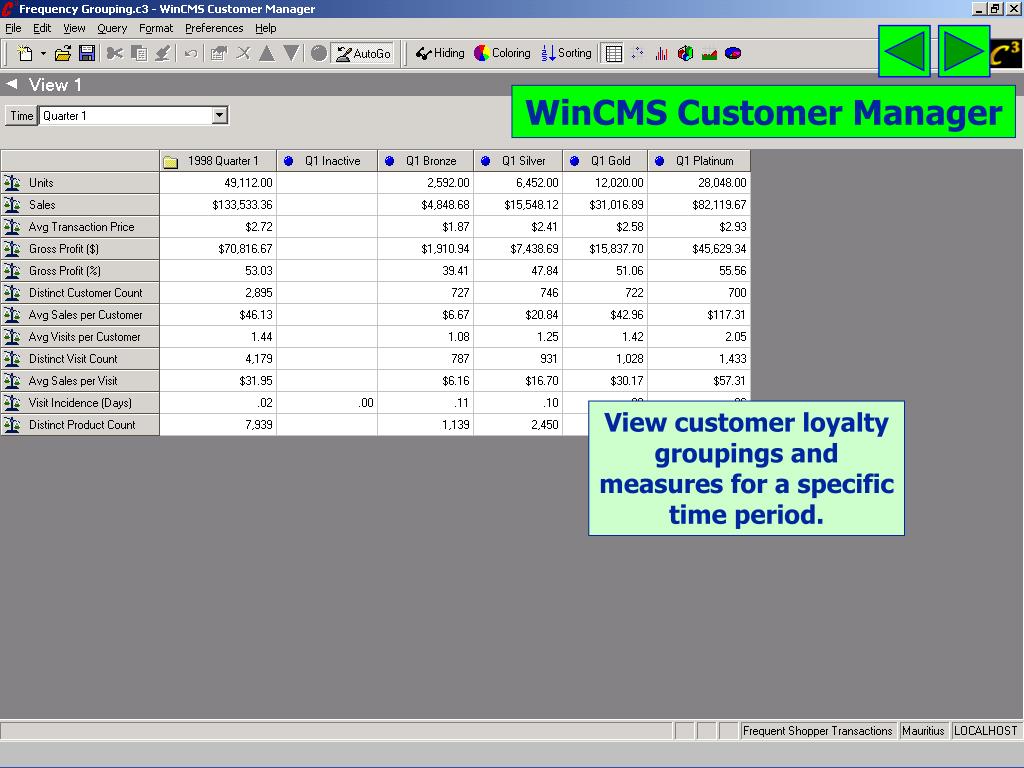Screen dimensions: 1024x768
Task: Click the round gray Stop icon
Action: click(319, 54)
